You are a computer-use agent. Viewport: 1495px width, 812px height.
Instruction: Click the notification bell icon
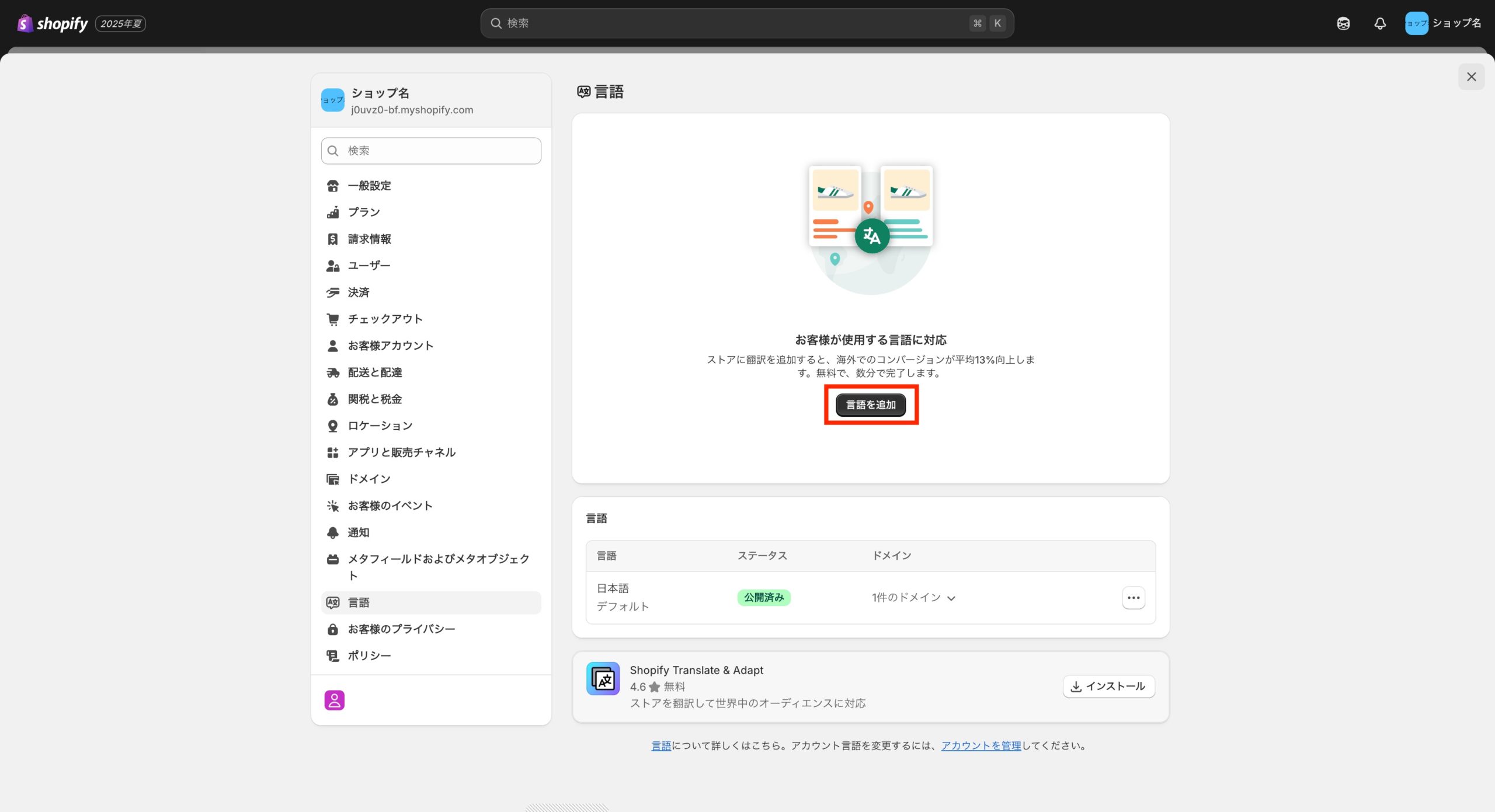[1379, 23]
